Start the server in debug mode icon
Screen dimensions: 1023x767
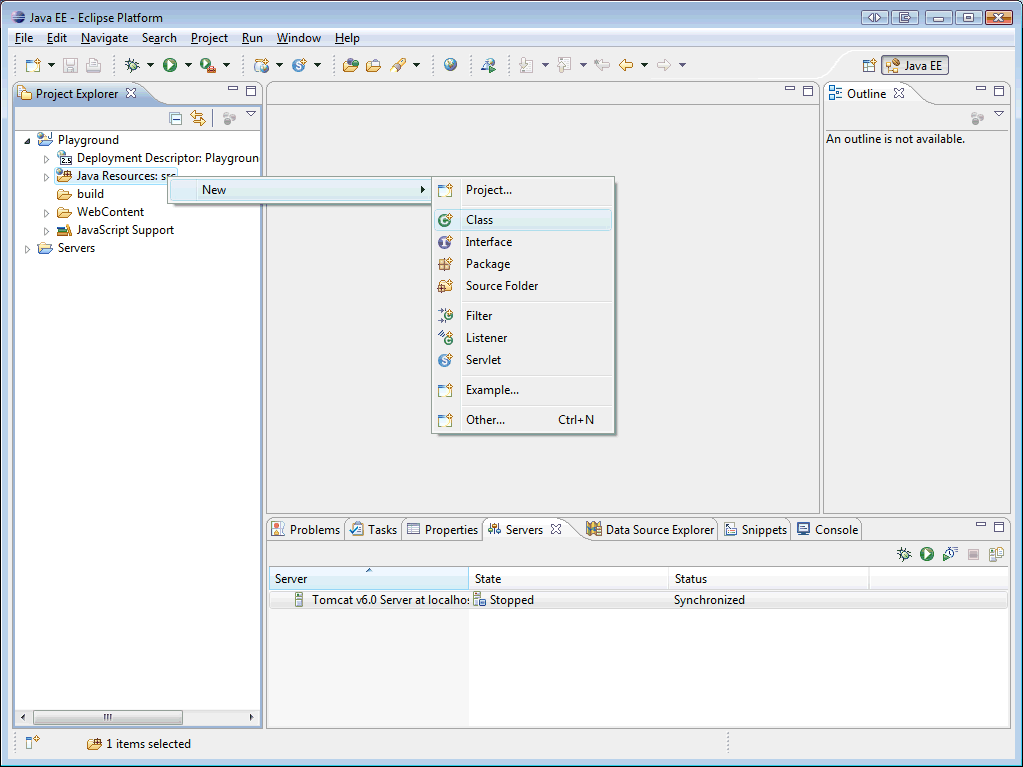coord(904,554)
